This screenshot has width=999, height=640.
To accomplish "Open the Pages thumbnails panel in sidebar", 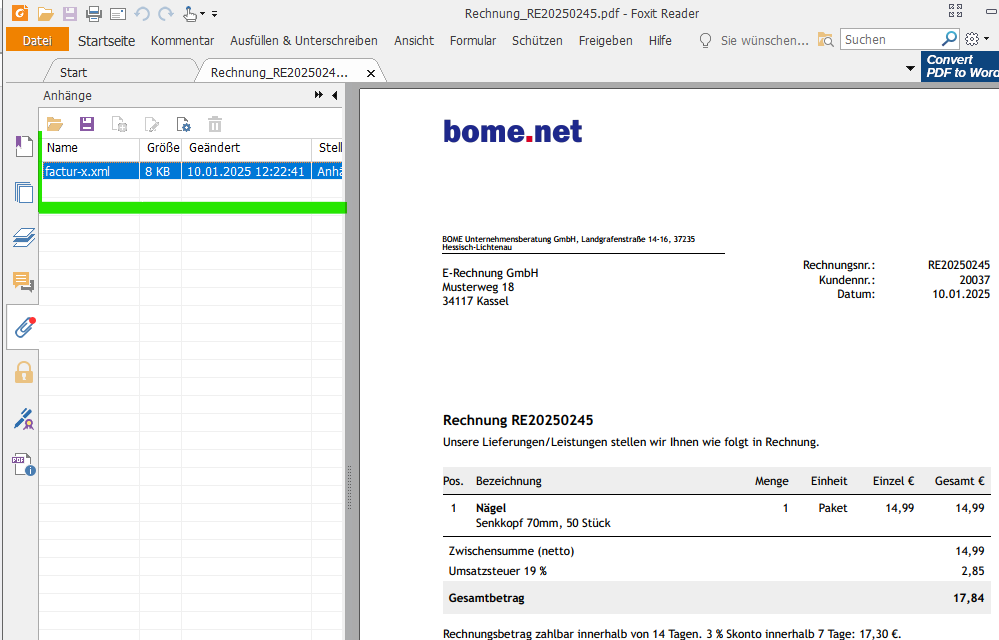I will (24, 192).
